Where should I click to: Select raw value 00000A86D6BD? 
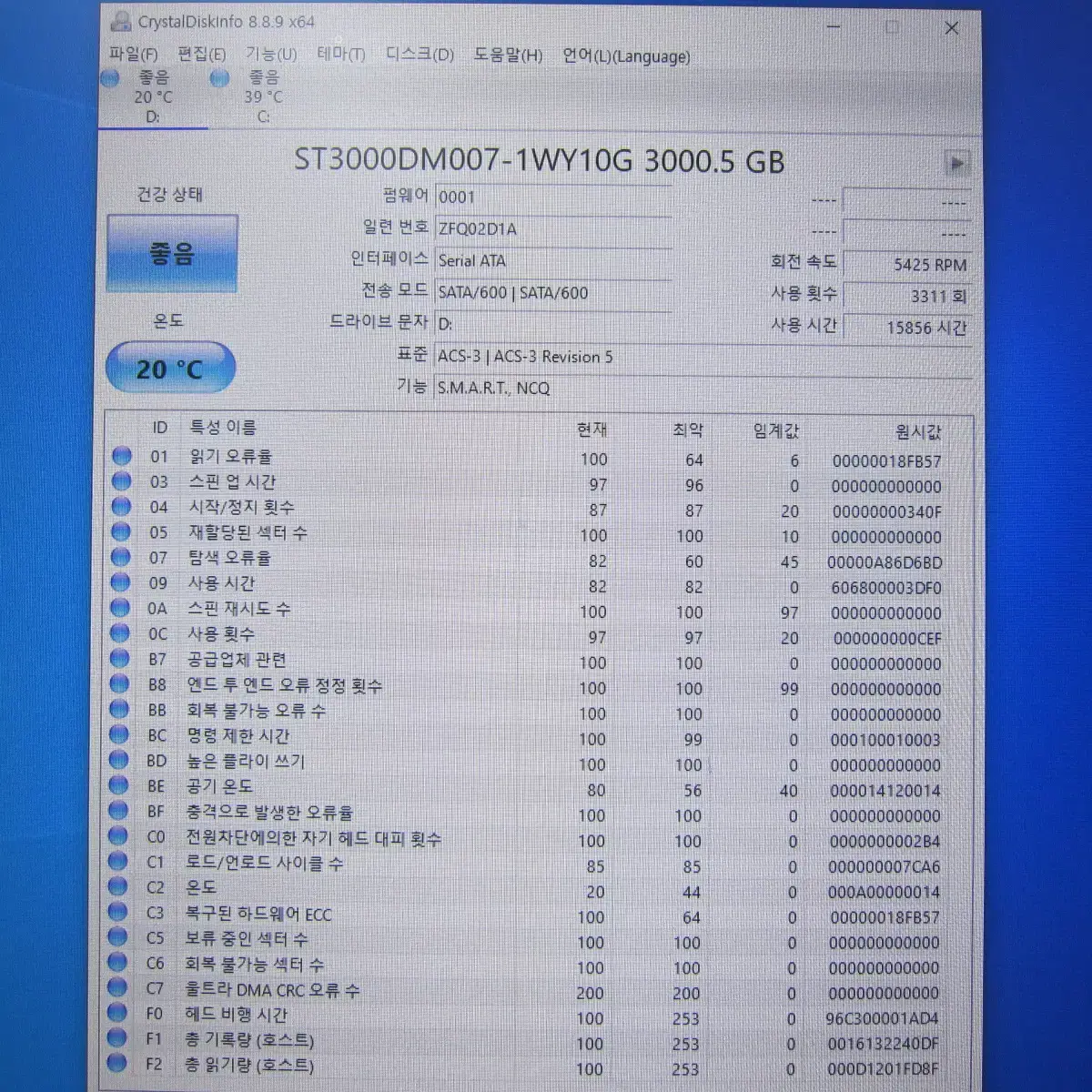click(885, 563)
